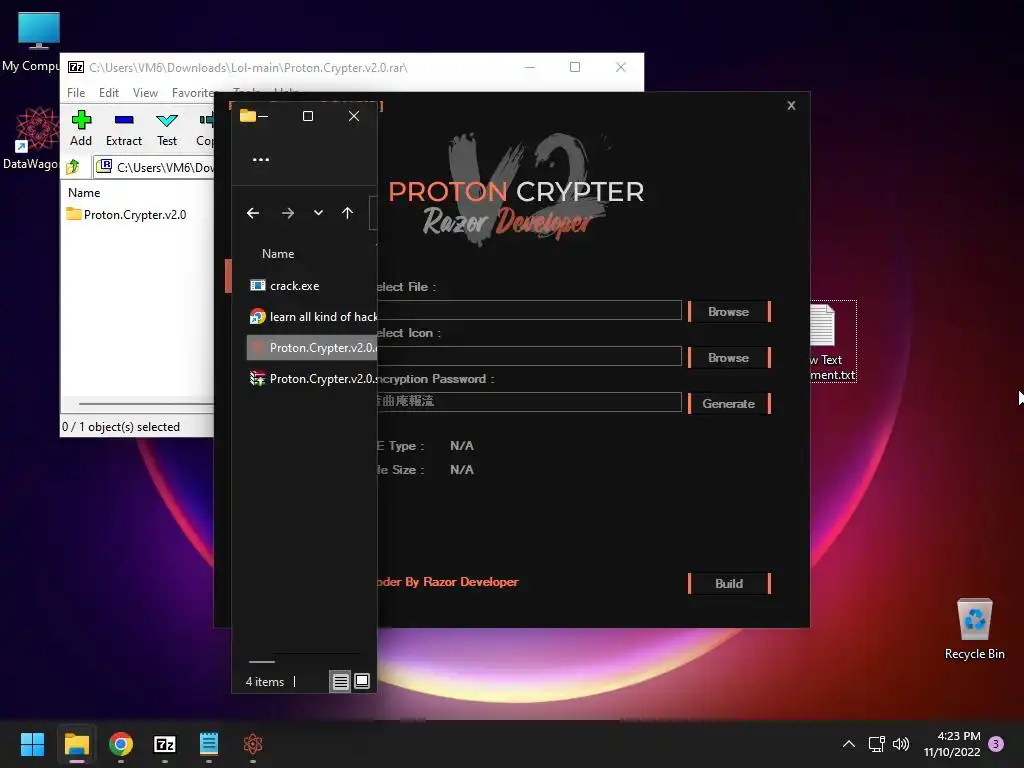Click the Name column header in Explorer
1024x768 pixels.
(x=278, y=254)
